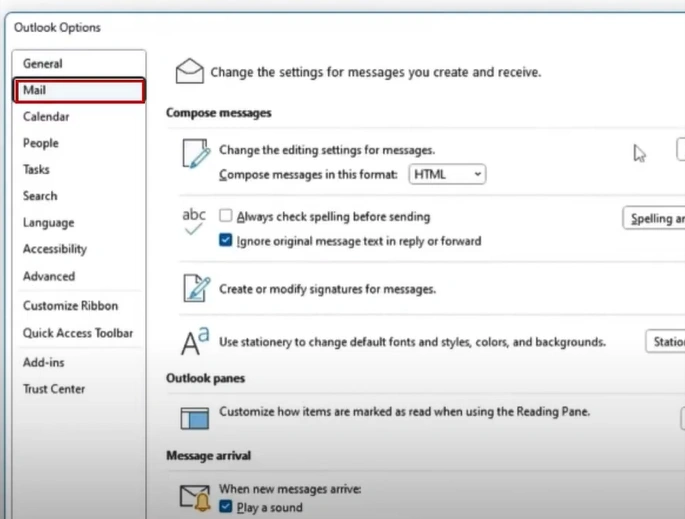The height and width of the screenshot is (519, 685).
Task: Toggle the Play a sound checkbox
Action: click(x=225, y=506)
